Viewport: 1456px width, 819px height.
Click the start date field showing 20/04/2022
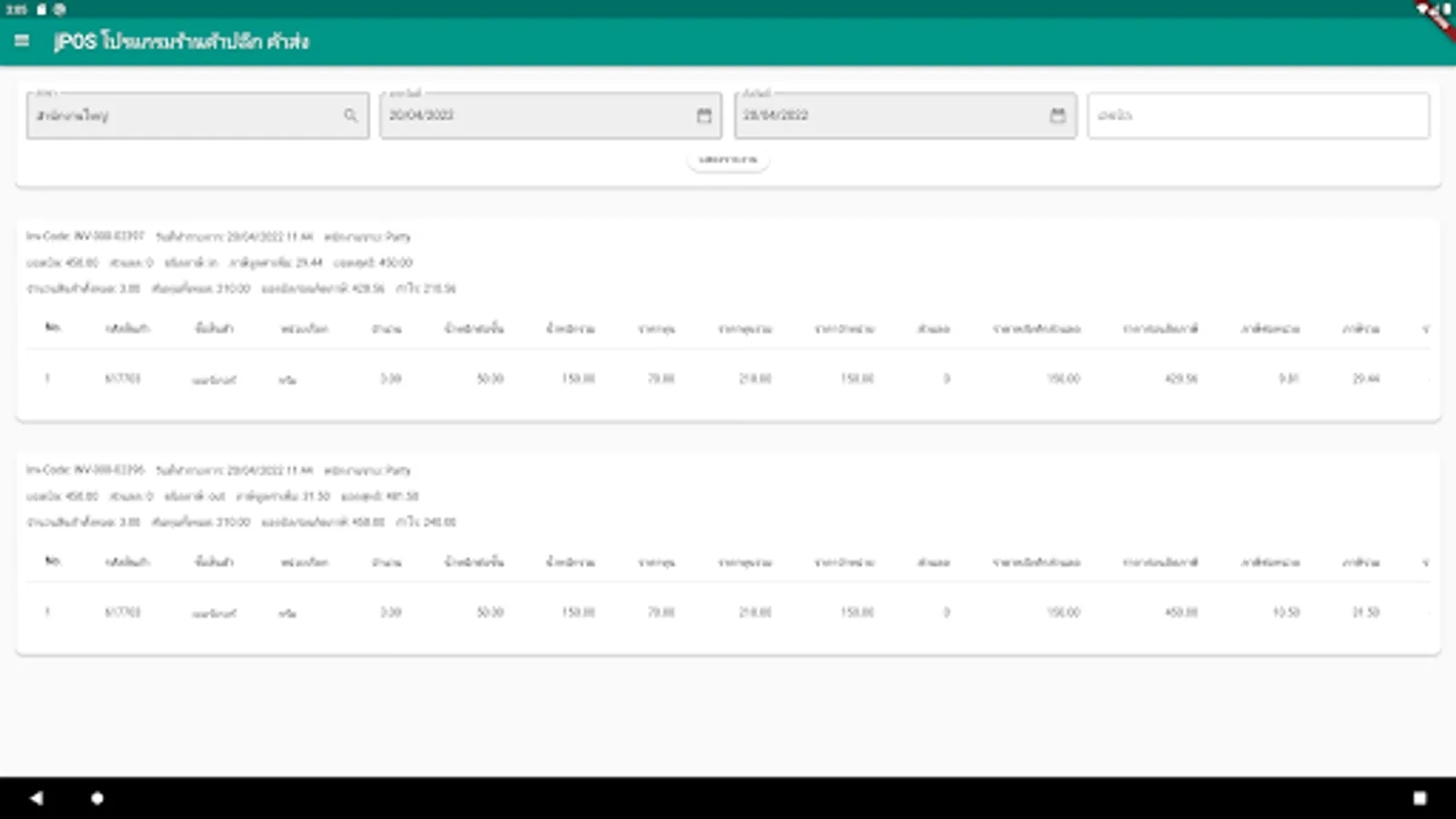pyautogui.click(x=551, y=116)
